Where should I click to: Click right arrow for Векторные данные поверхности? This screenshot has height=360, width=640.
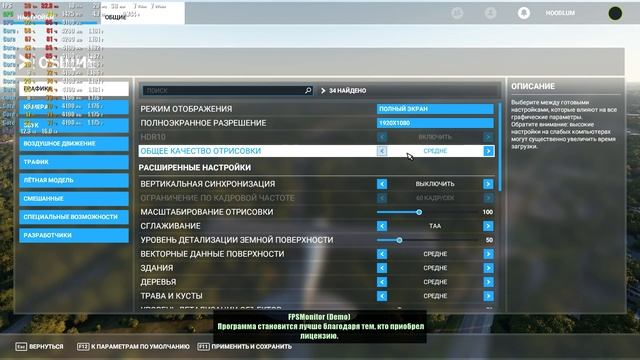point(488,254)
